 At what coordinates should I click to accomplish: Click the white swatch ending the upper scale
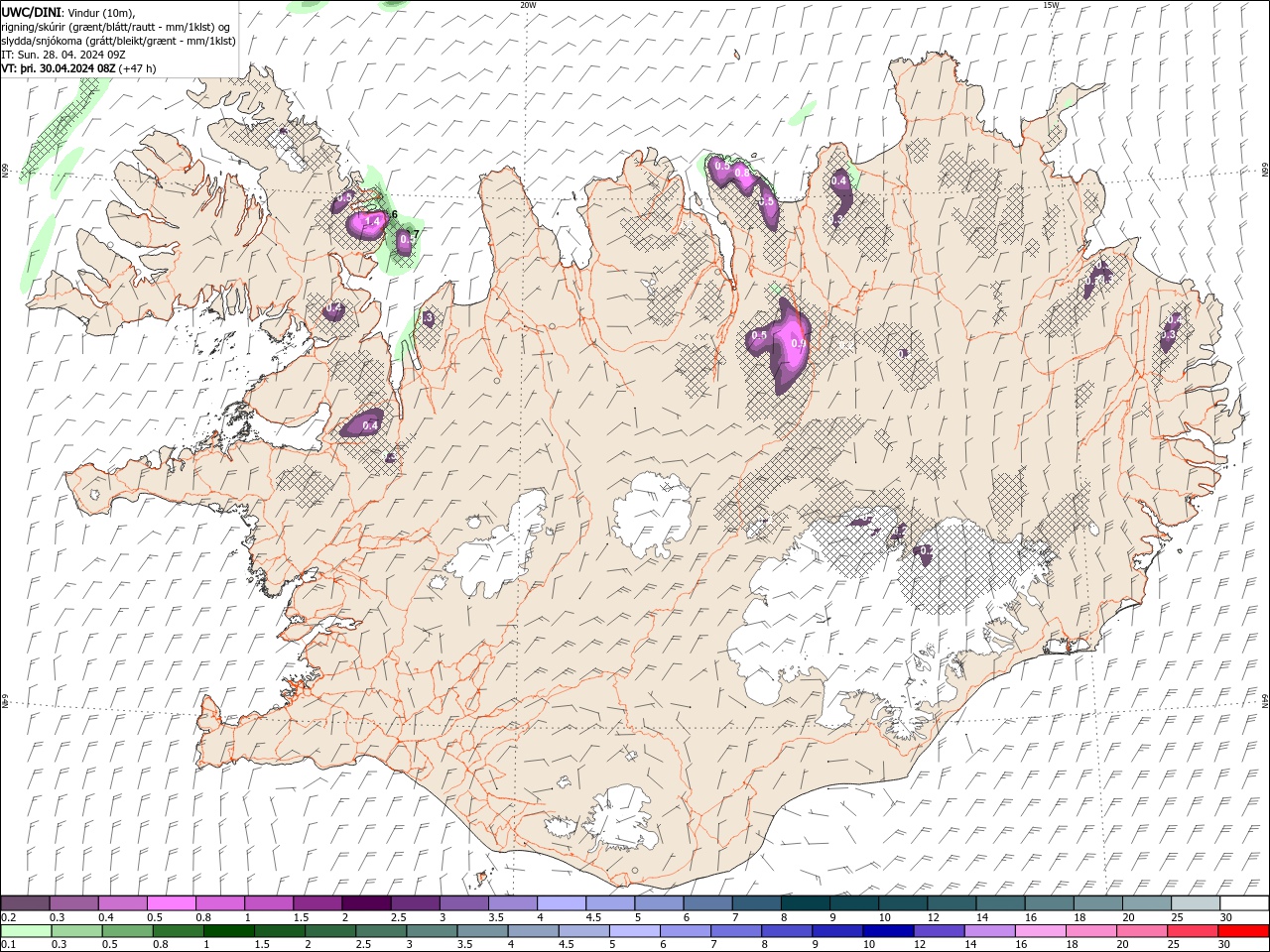pos(1244,903)
